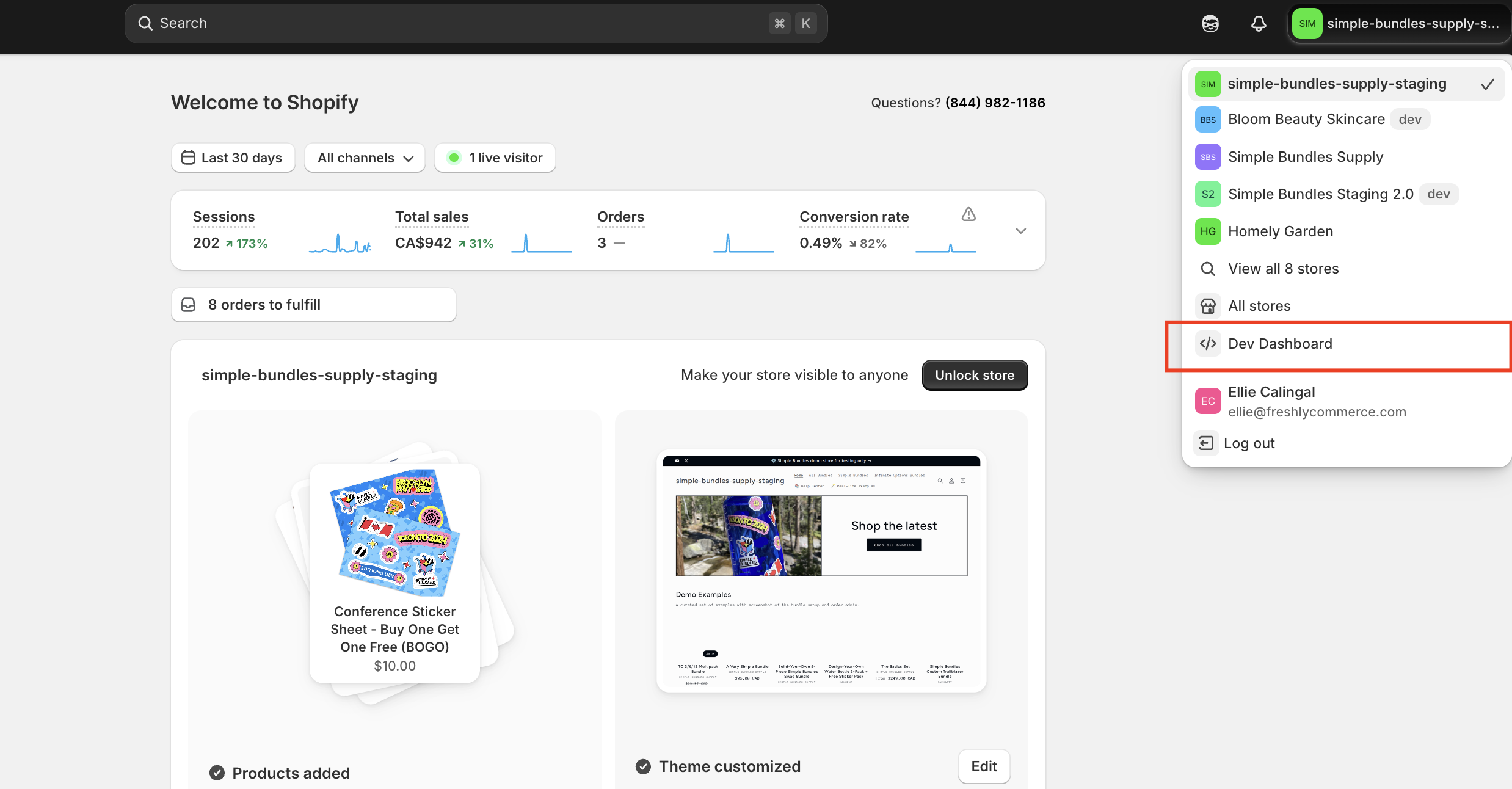
Task: Click the All stores storefront icon
Action: pos(1208,306)
